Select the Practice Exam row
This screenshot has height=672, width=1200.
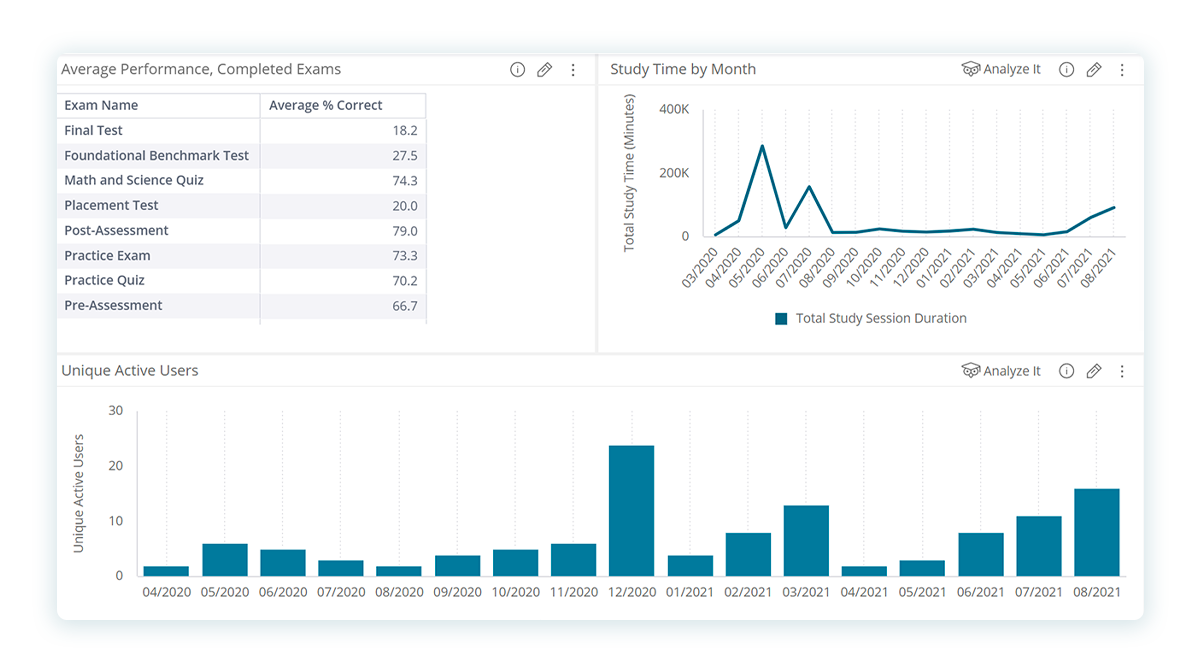tap(242, 256)
